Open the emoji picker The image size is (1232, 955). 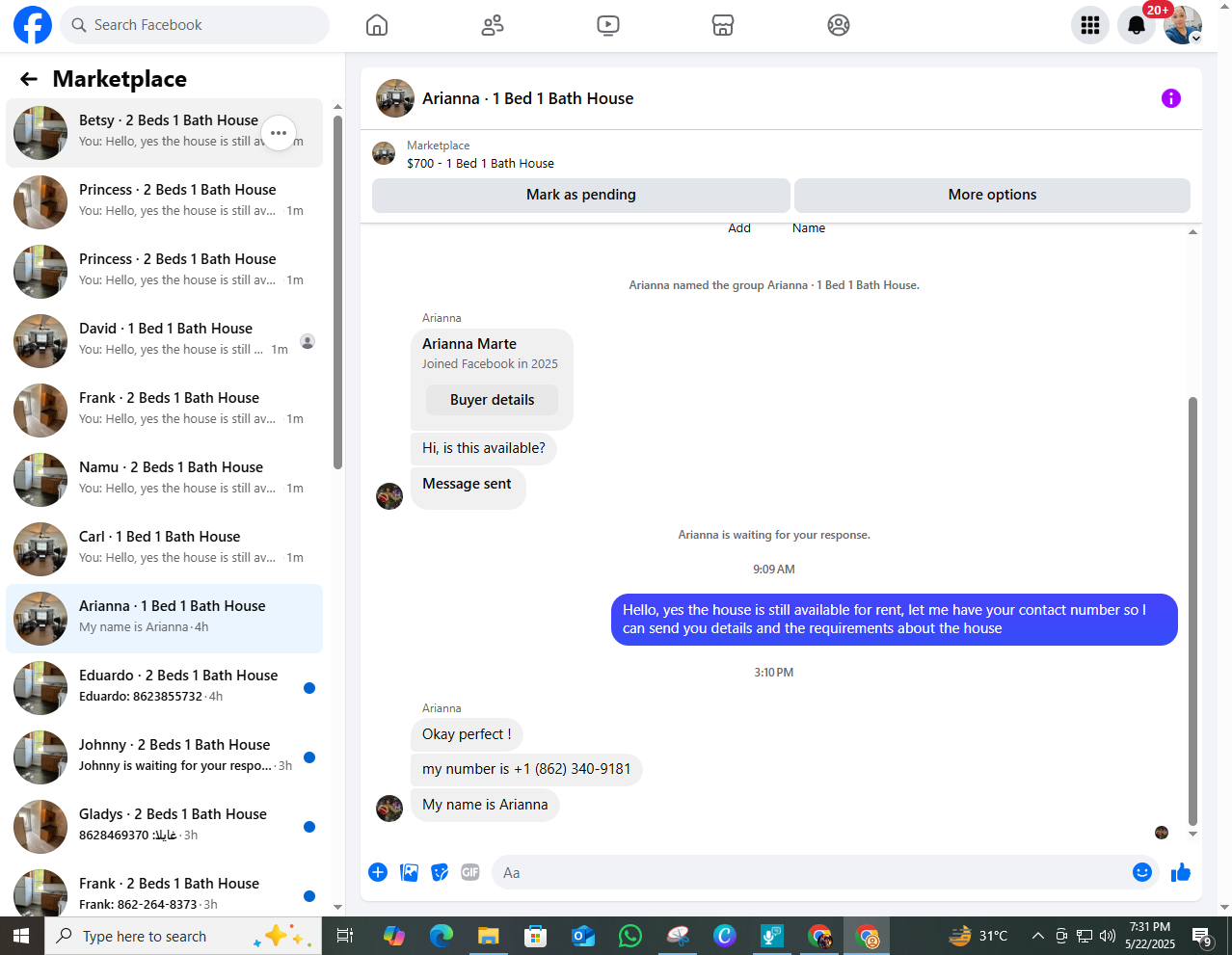pos(1142,872)
